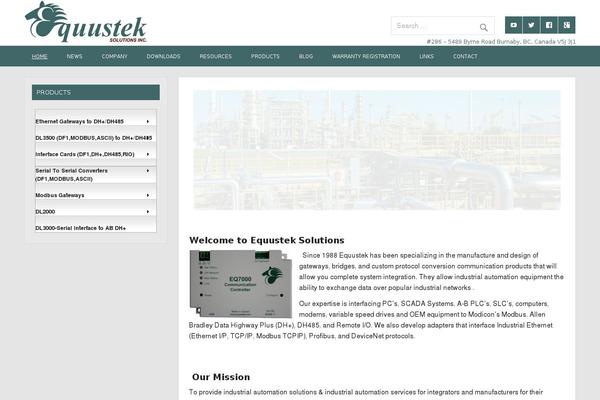Go to the Home menu item

click(x=39, y=56)
